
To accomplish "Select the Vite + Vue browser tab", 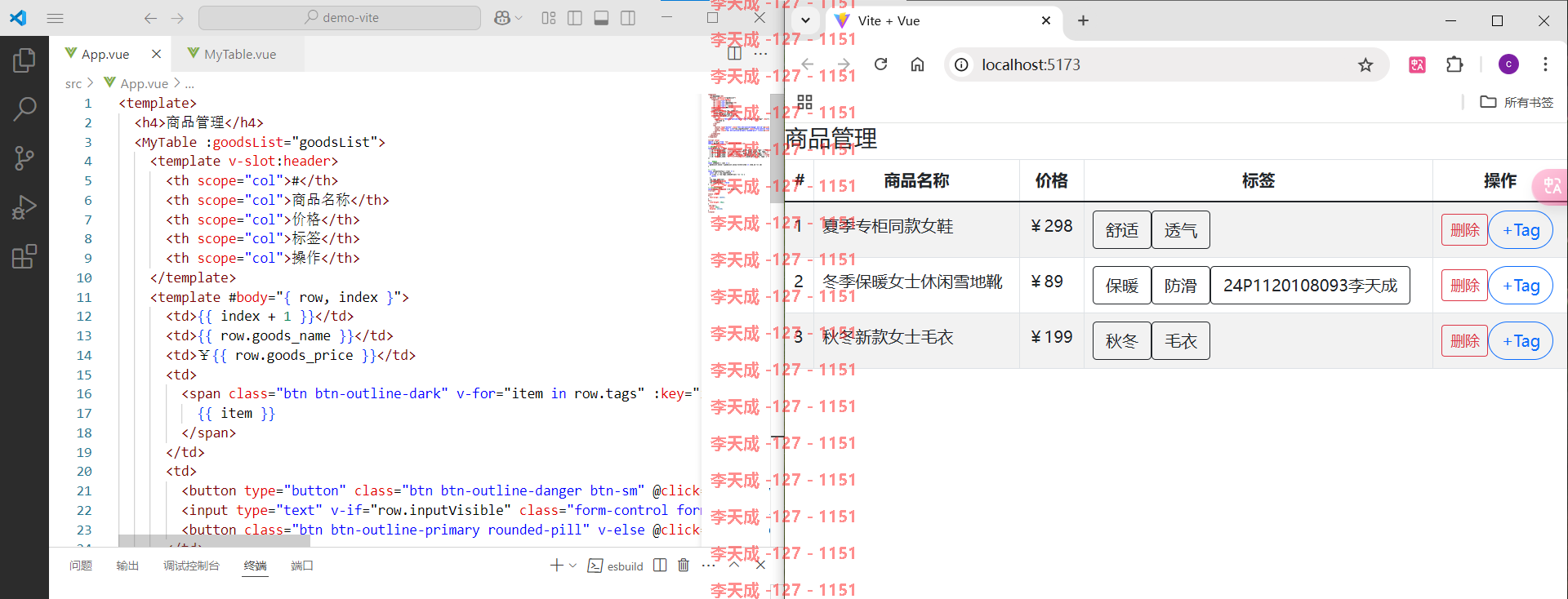I will (942, 21).
